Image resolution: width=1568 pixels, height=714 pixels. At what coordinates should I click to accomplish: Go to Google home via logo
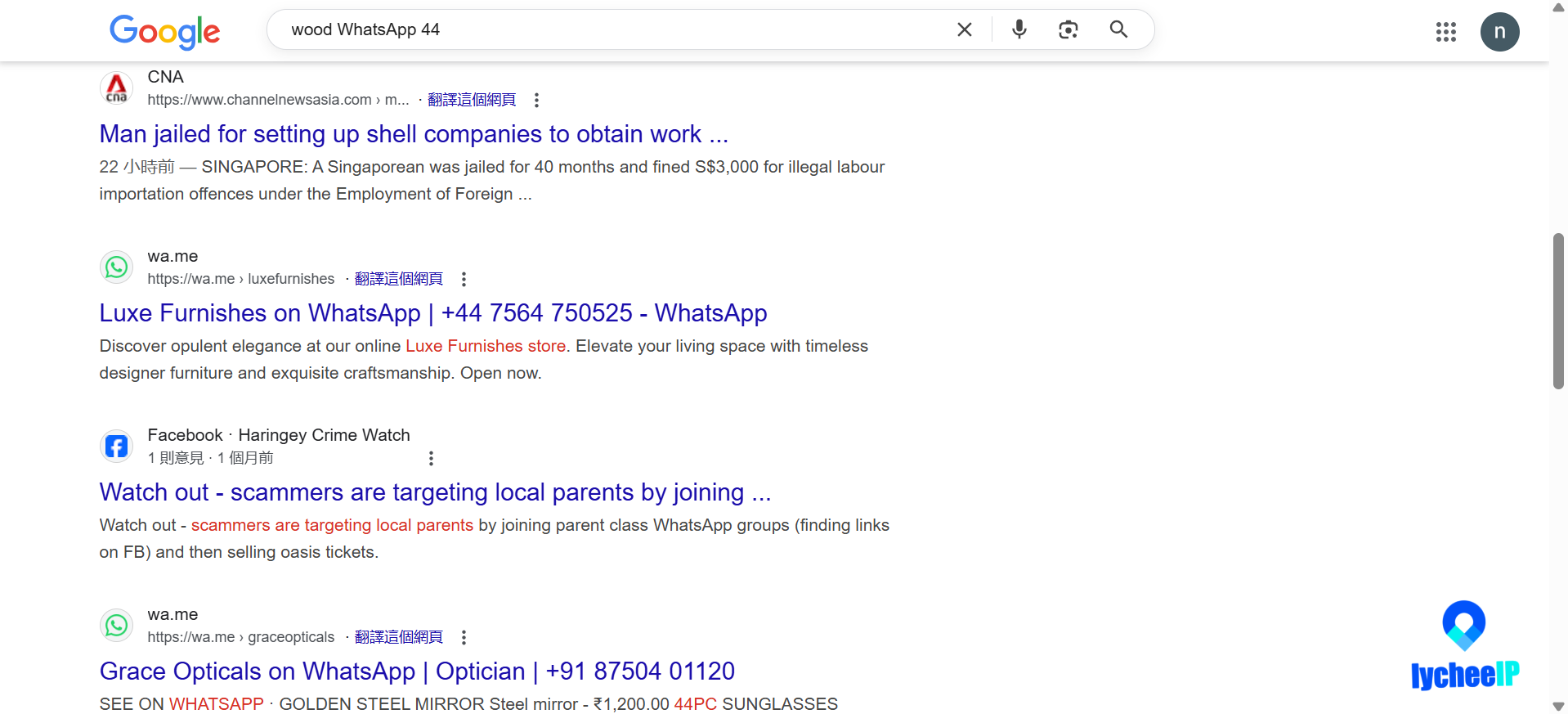coord(165,32)
